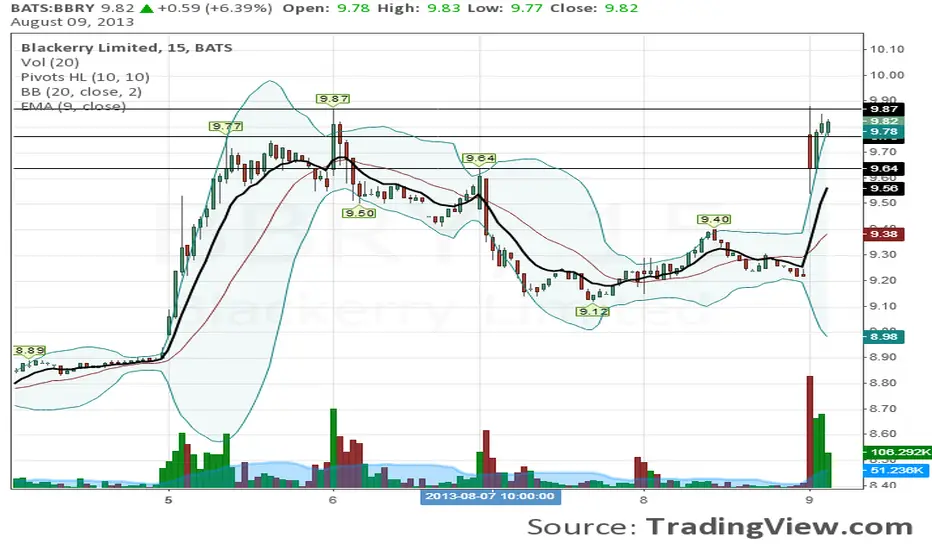Click the 8.89 pivot label
The image size is (932, 550).
pos(30,351)
